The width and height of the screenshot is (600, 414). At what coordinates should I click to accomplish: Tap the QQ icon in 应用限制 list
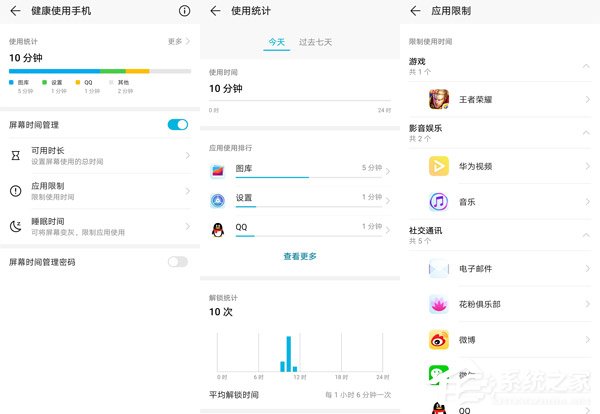pos(439,408)
